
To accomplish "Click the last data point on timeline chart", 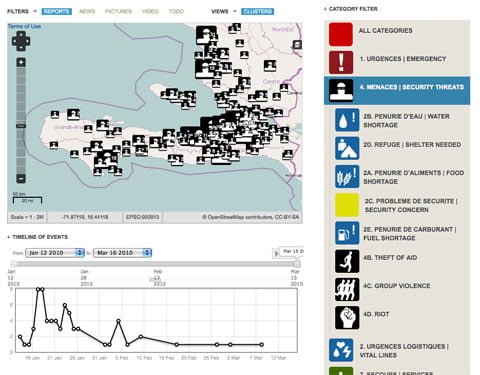I will click(262, 345).
